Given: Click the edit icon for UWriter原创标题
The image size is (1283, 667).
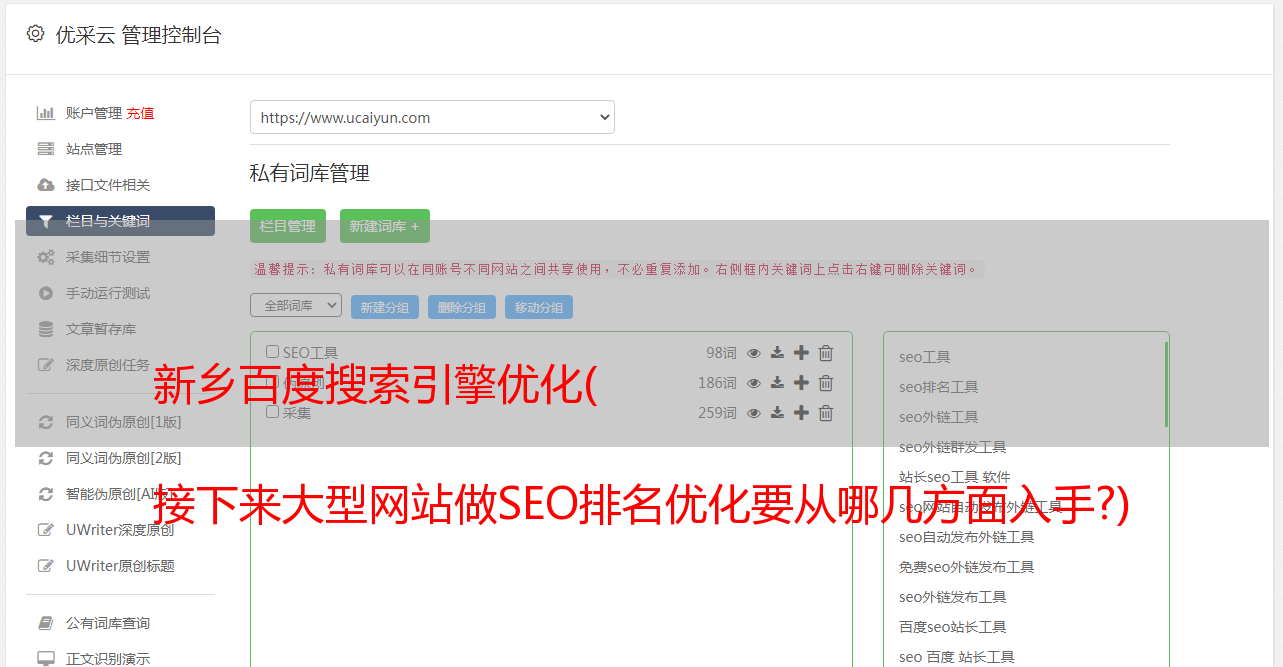Looking at the screenshot, I should [45, 566].
